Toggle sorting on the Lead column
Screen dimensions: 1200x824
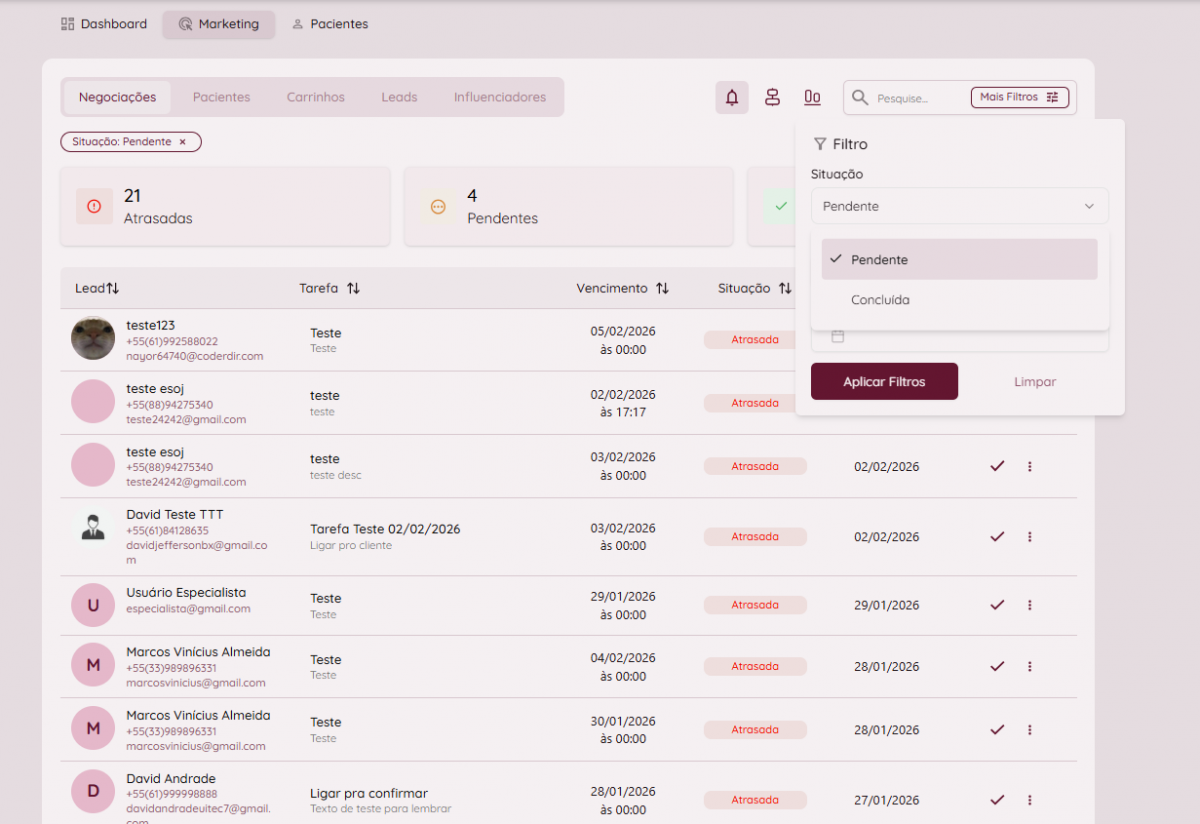(112, 288)
